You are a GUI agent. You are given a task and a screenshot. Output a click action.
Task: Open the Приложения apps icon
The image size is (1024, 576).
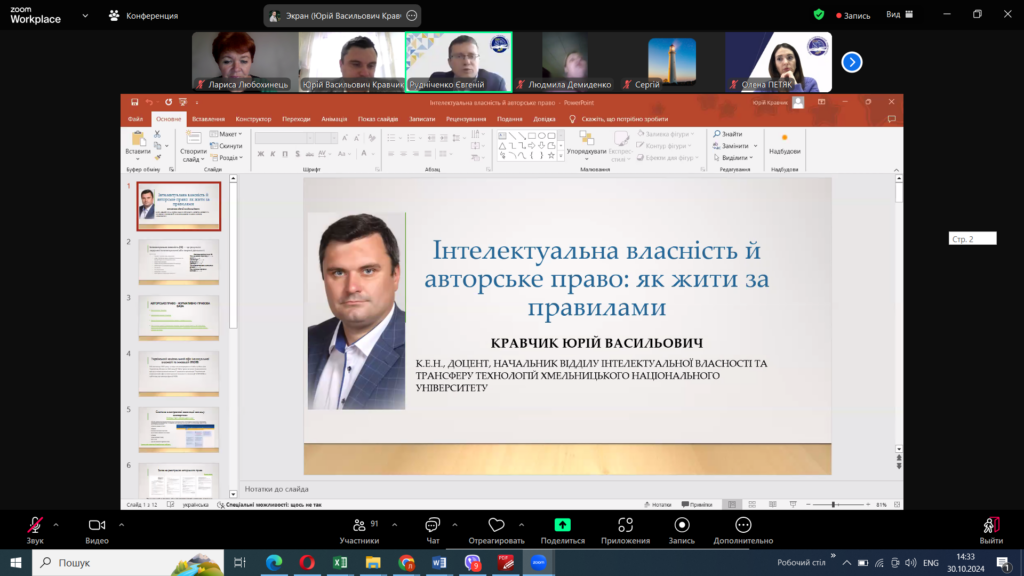click(626, 525)
